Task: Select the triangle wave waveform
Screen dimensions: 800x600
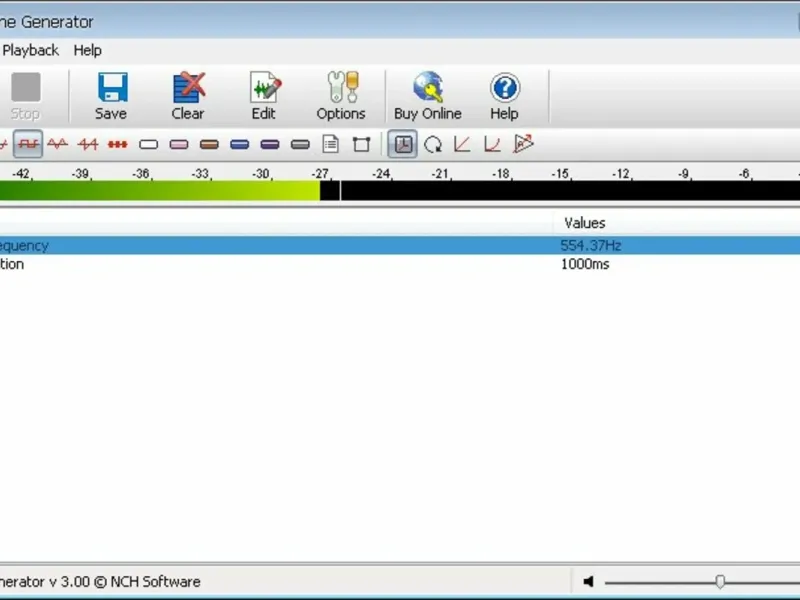Action: click(x=58, y=144)
